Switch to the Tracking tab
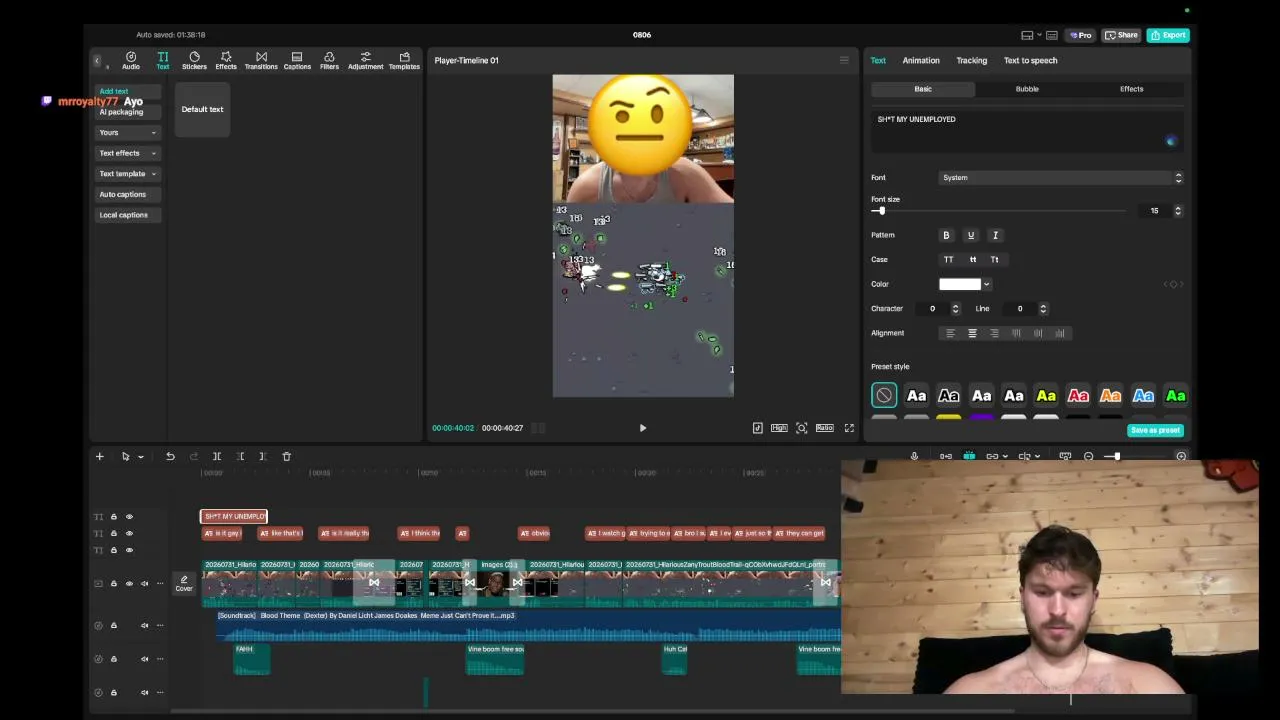Viewport: 1280px width, 720px height. tap(971, 60)
